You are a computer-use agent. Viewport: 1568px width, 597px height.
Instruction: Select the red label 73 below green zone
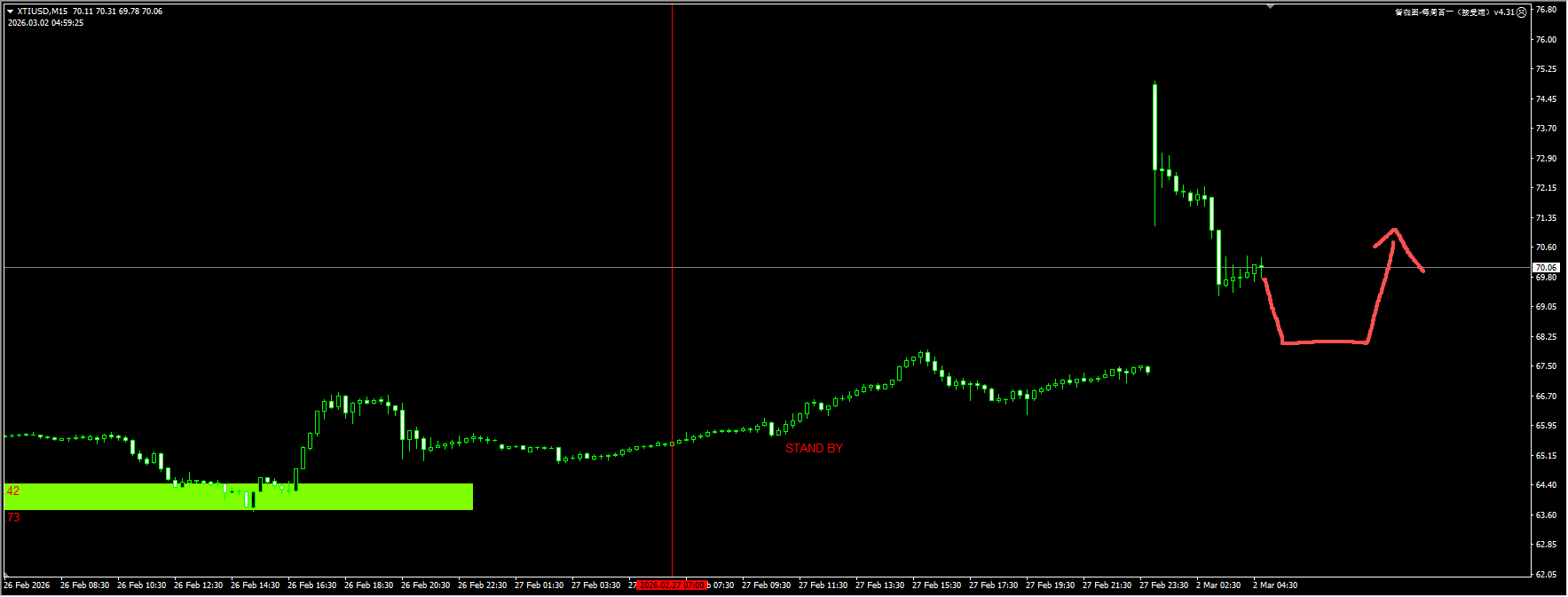tap(13, 517)
